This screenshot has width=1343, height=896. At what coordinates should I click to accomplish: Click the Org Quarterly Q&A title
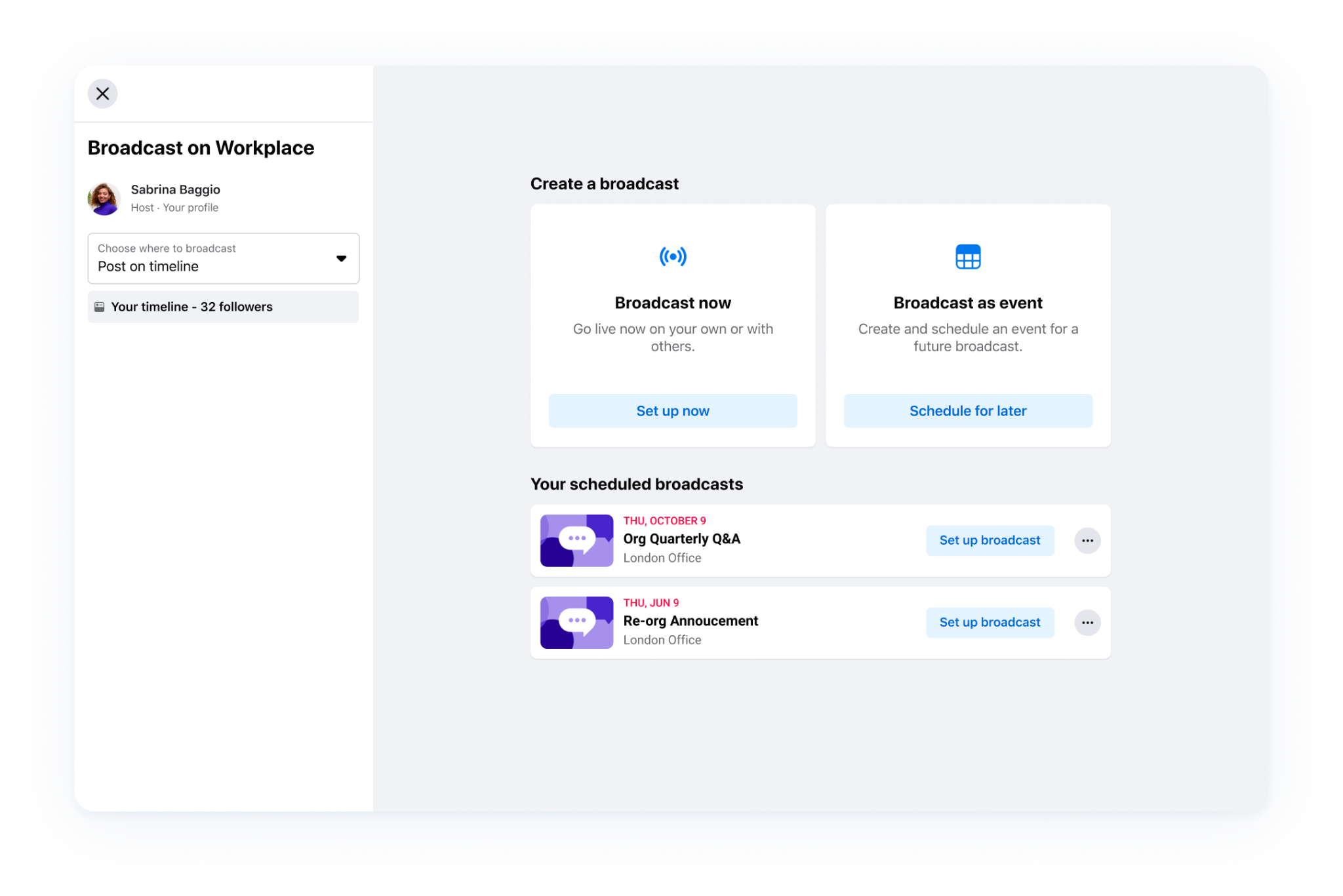pyautogui.click(x=681, y=539)
